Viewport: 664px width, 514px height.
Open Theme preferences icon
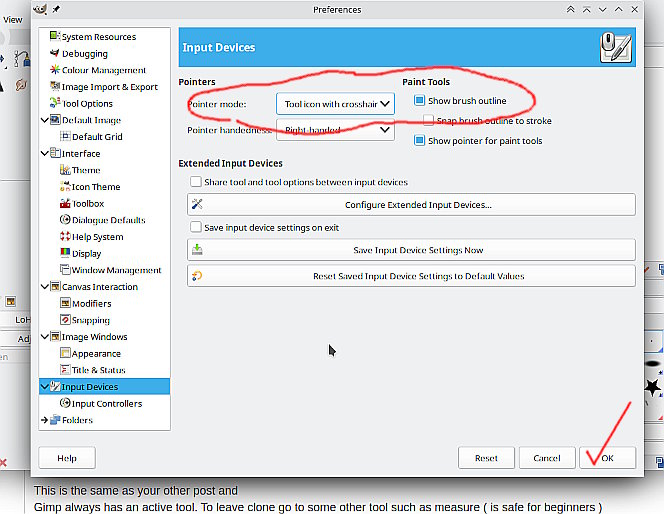[65, 170]
